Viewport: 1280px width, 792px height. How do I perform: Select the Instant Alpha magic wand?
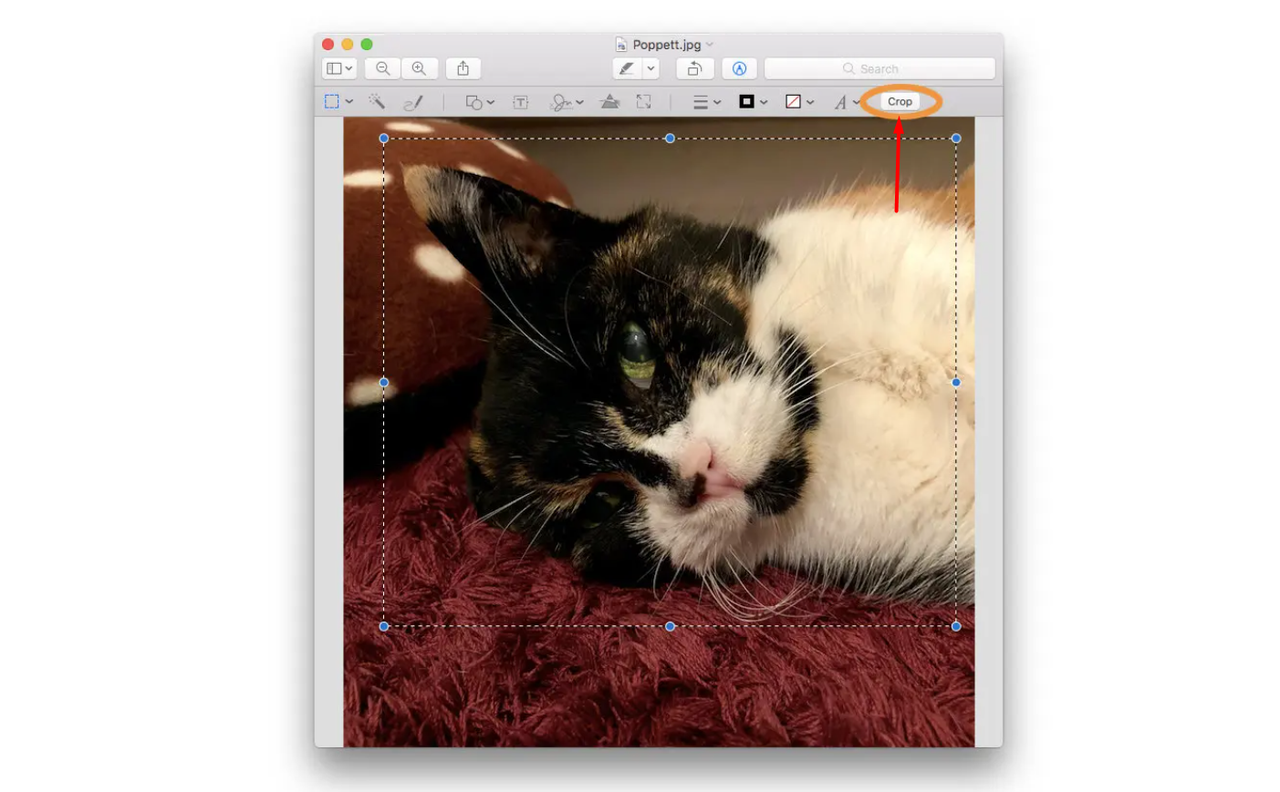tap(377, 102)
